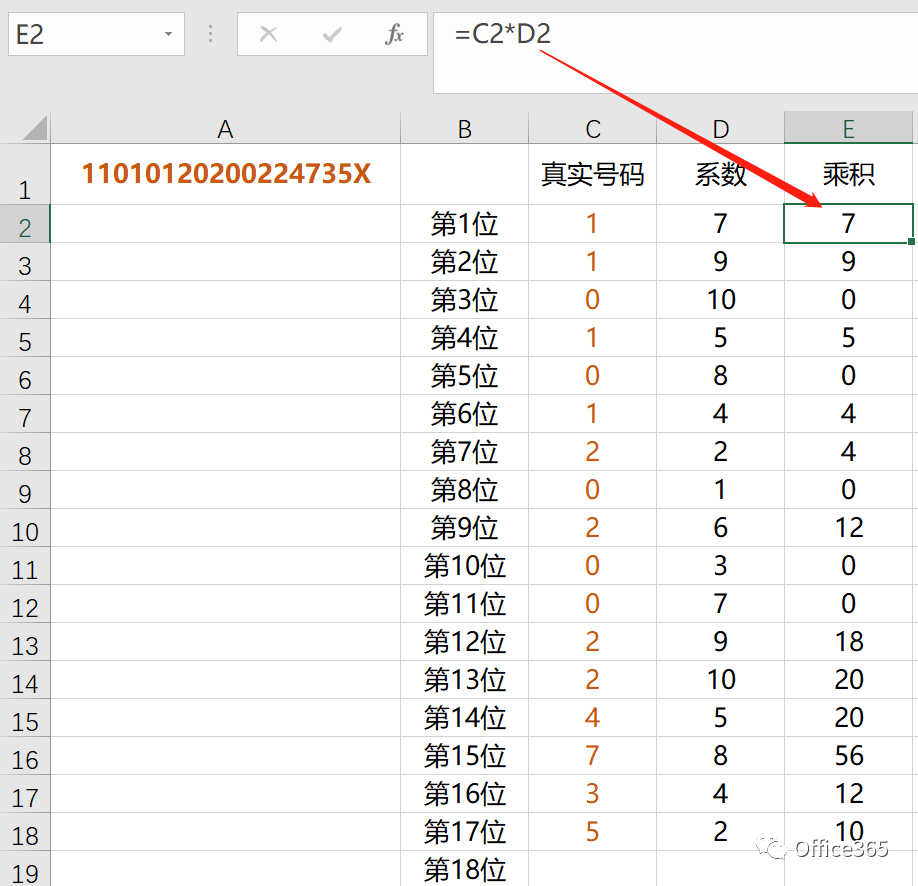Click the 第17位 cell
This screenshot has width=918, height=886.
464,832
